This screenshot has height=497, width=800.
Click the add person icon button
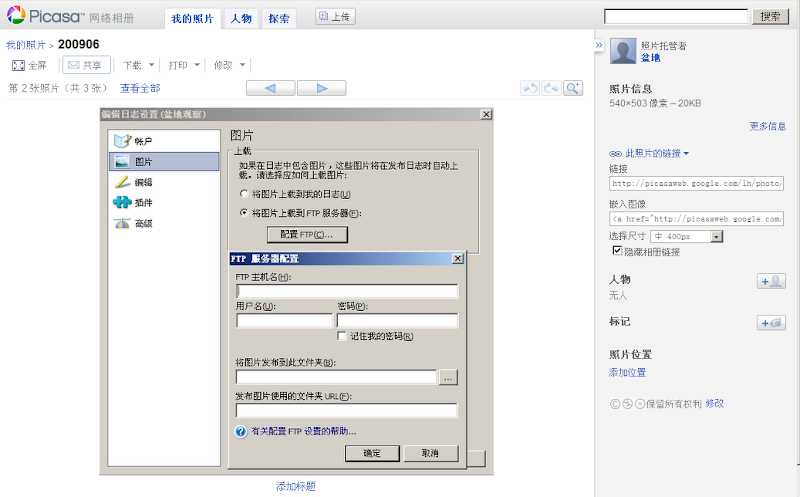(771, 281)
